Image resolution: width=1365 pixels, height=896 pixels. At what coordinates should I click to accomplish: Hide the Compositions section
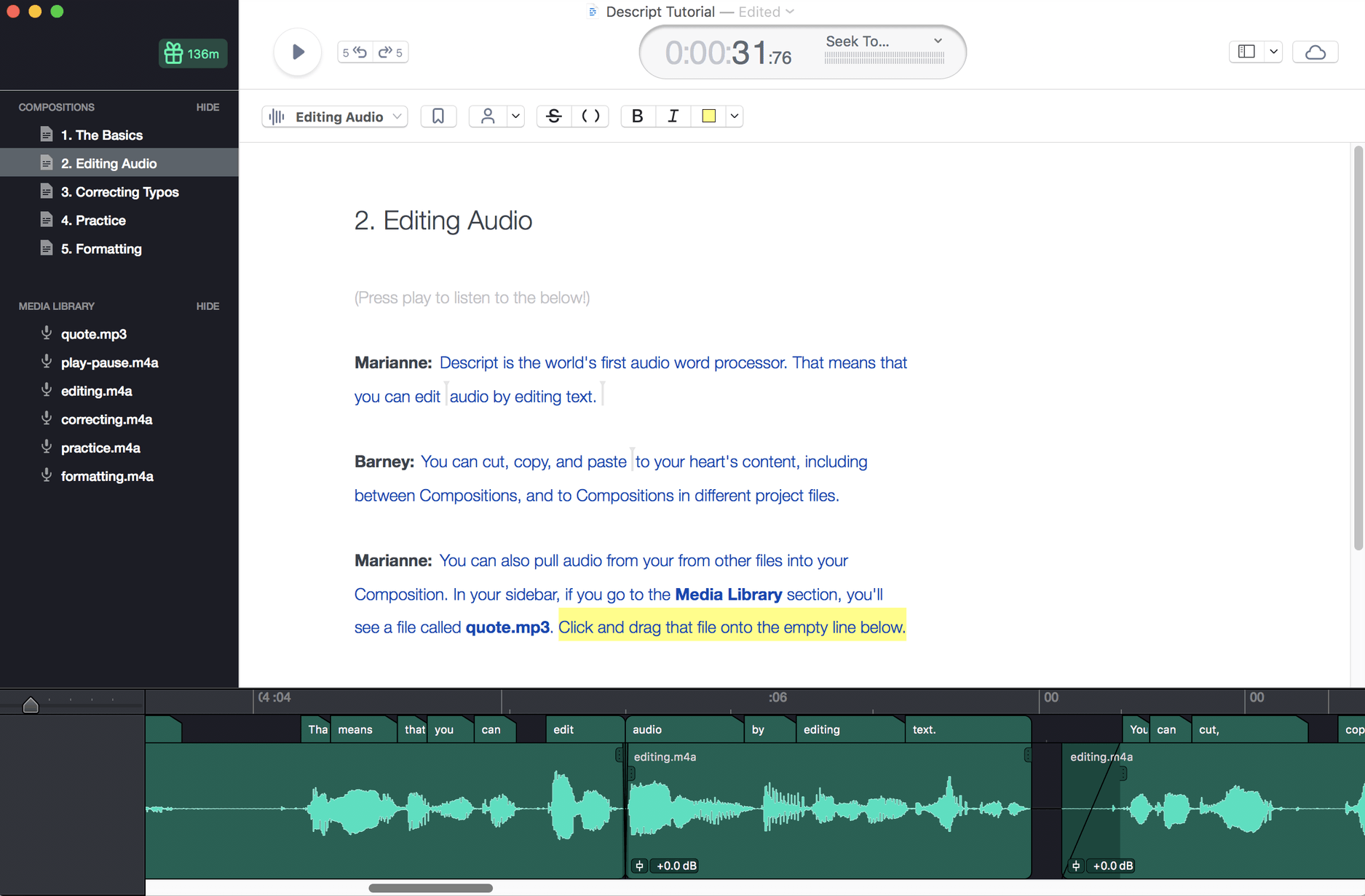(x=207, y=107)
